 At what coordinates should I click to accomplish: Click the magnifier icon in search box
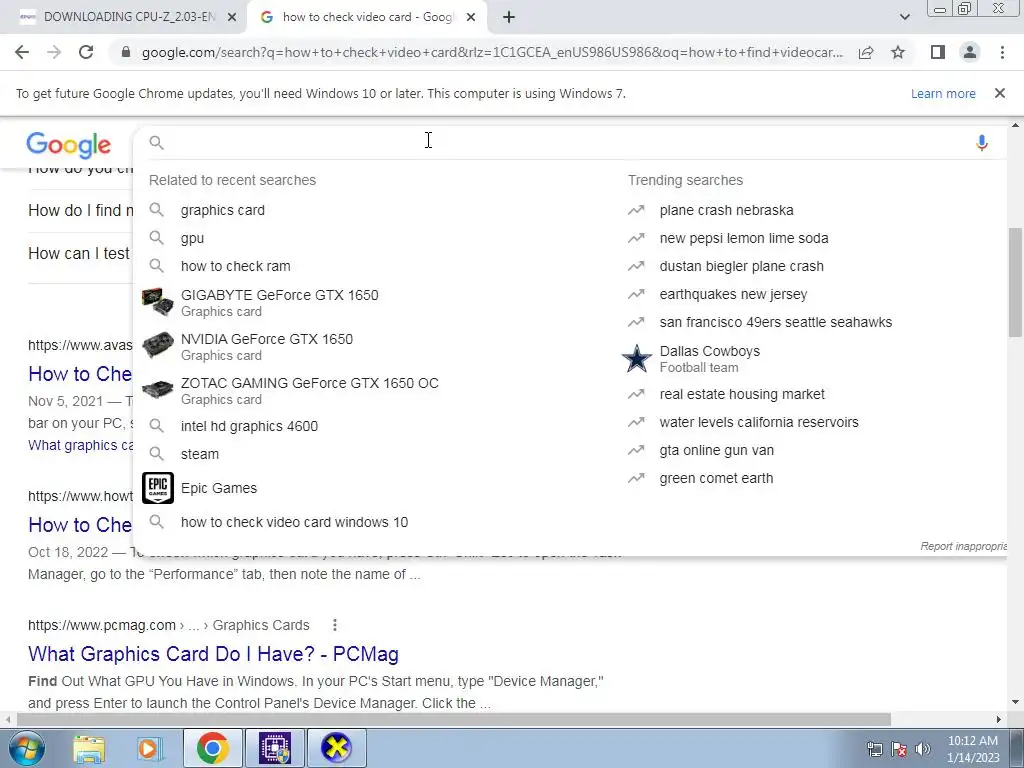pyautogui.click(x=157, y=142)
